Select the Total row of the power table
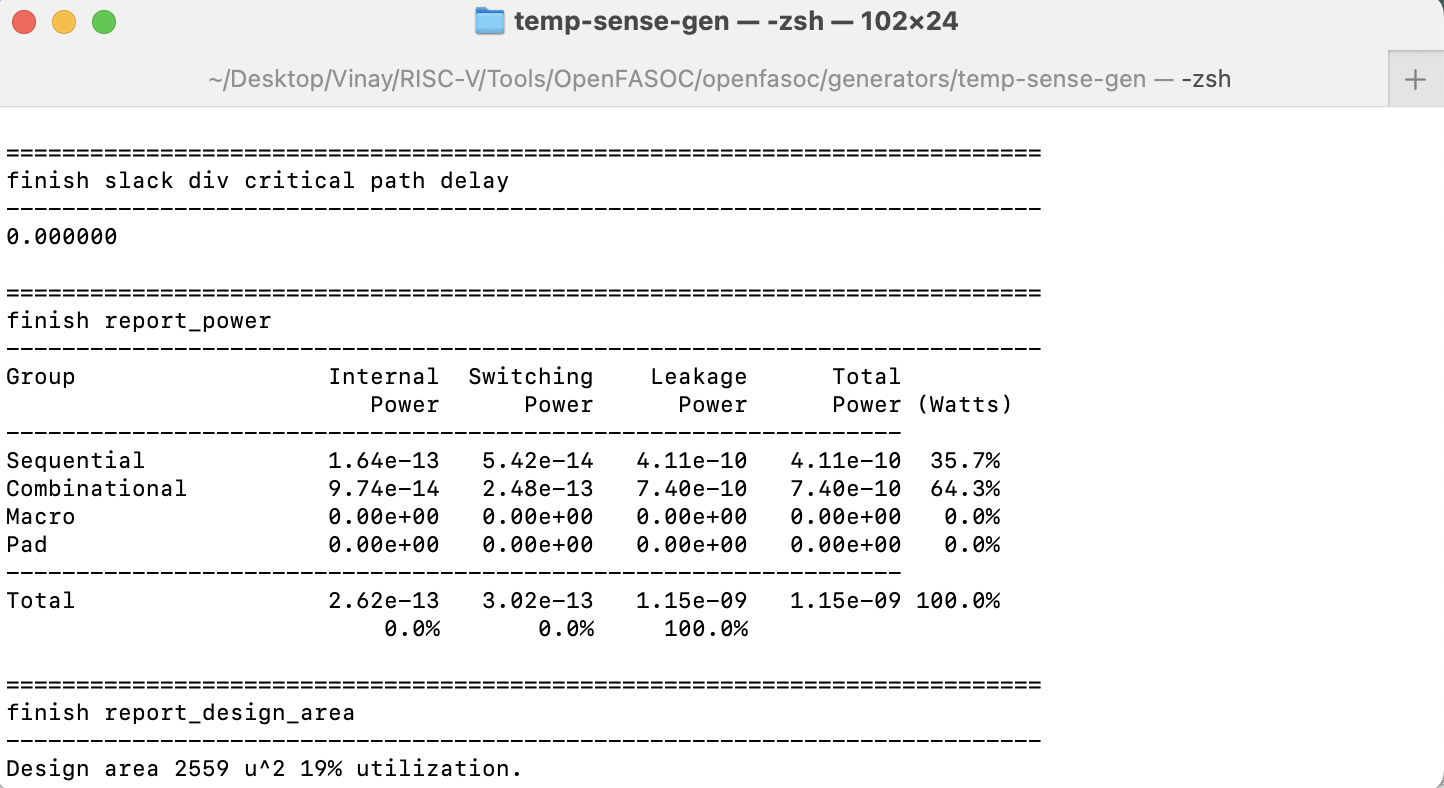 [x=40, y=600]
